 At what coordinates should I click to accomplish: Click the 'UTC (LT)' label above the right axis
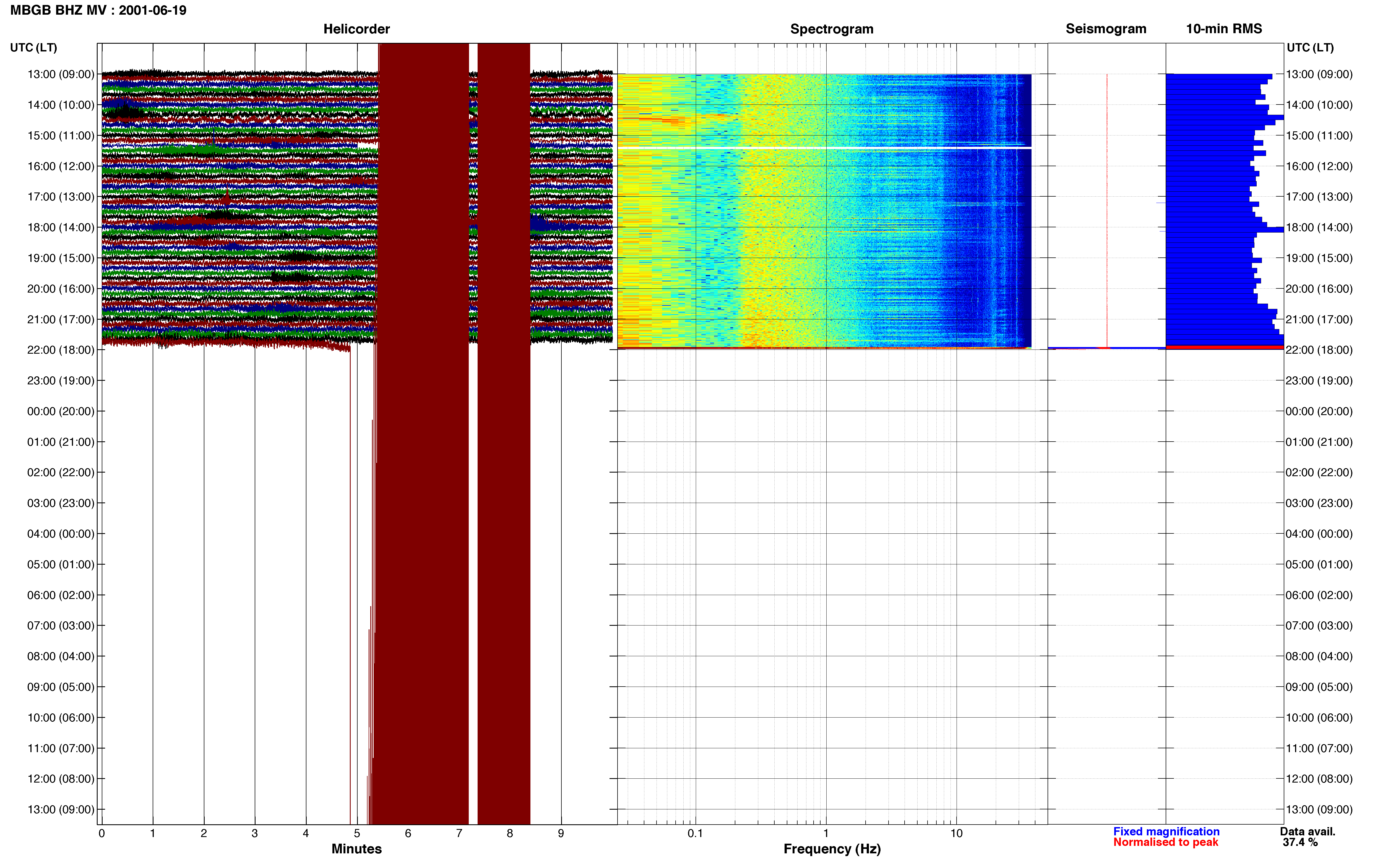[x=1310, y=48]
